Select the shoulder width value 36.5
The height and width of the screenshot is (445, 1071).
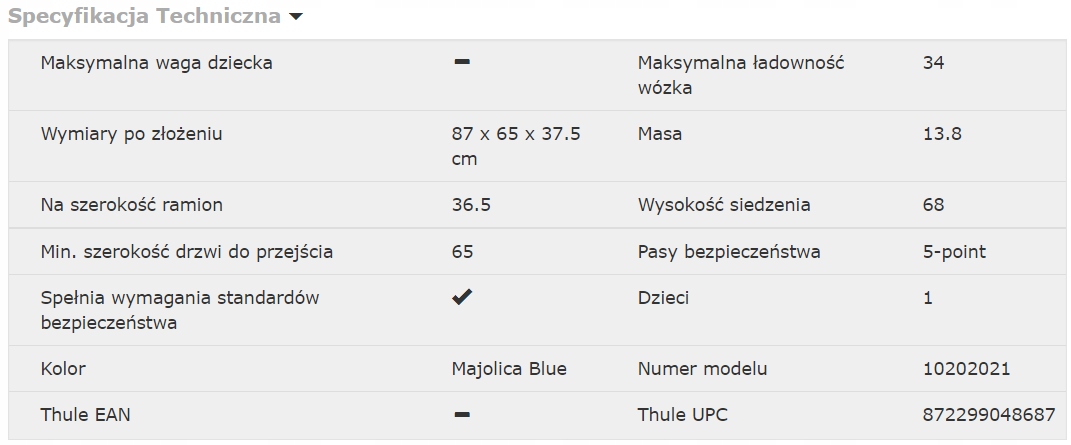pyautogui.click(x=471, y=205)
